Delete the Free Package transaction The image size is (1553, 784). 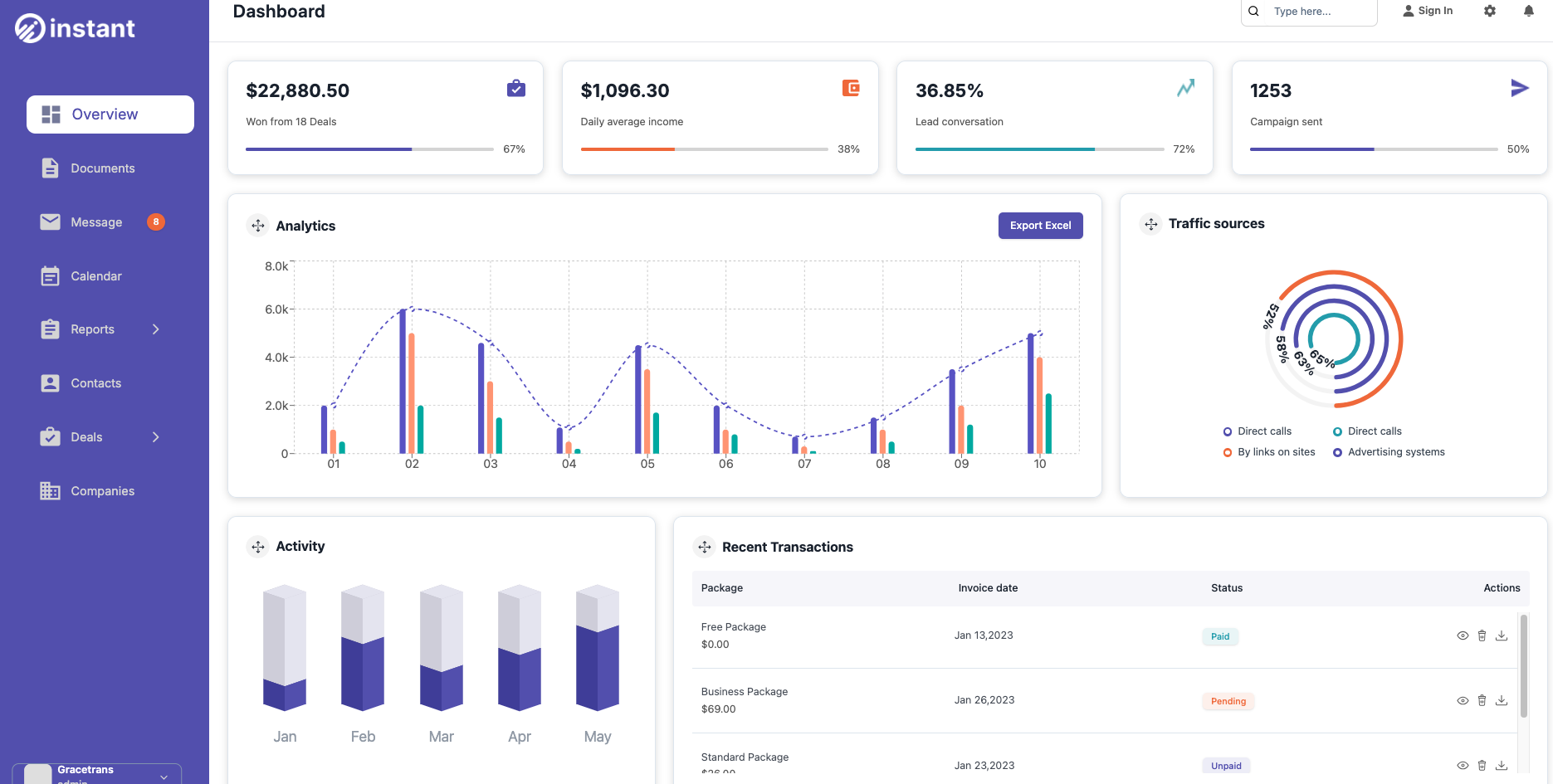click(x=1482, y=635)
